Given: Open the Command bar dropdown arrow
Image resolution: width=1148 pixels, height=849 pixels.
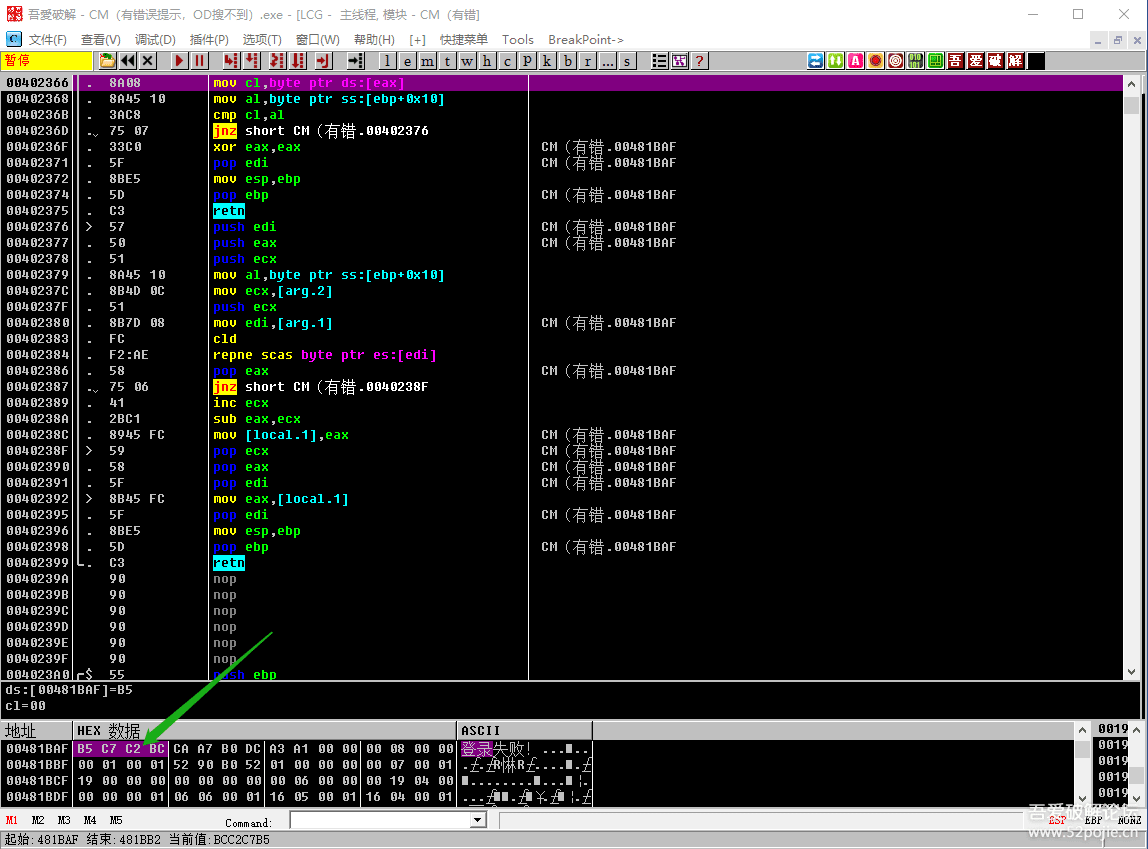Looking at the screenshot, I should (477, 820).
